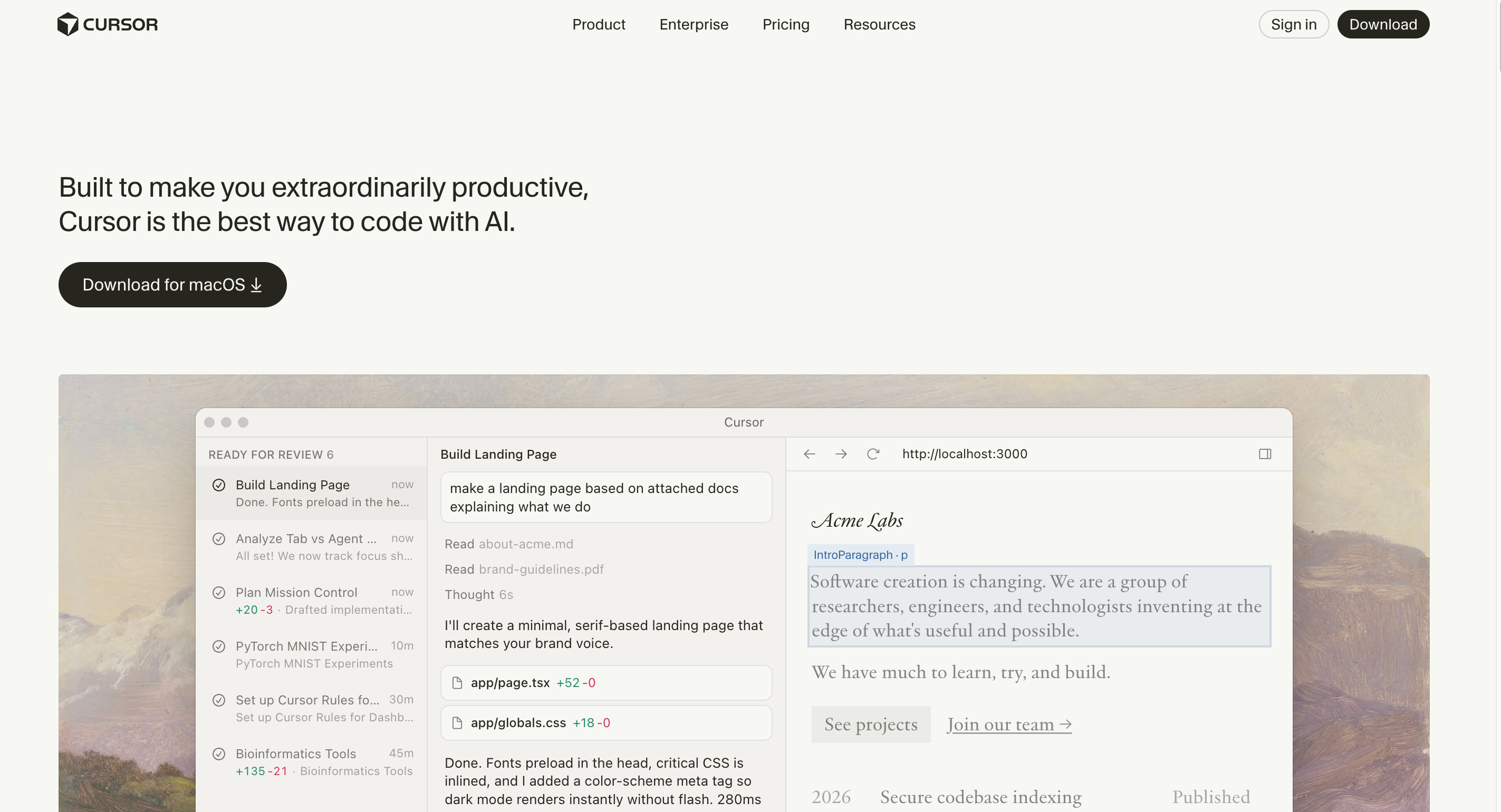Click the Sign in button
This screenshot has height=812, width=1501.
point(1293,24)
